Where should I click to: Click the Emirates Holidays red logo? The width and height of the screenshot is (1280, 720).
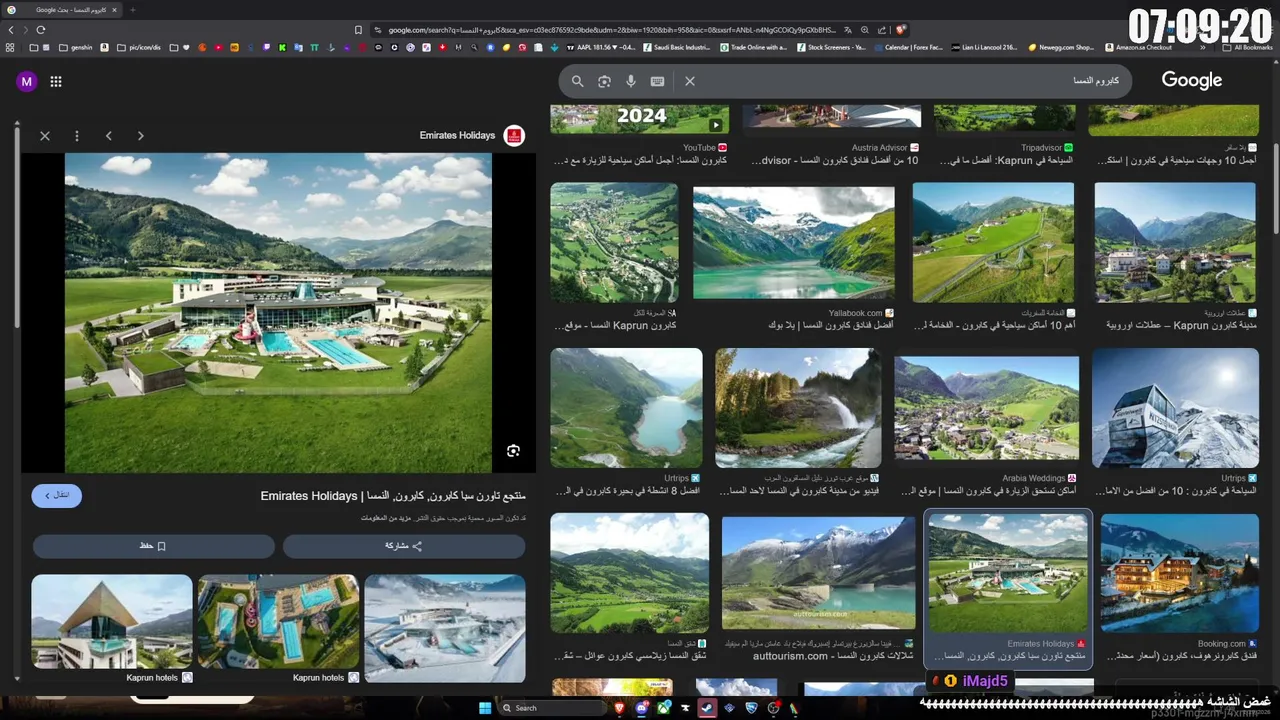tap(514, 136)
